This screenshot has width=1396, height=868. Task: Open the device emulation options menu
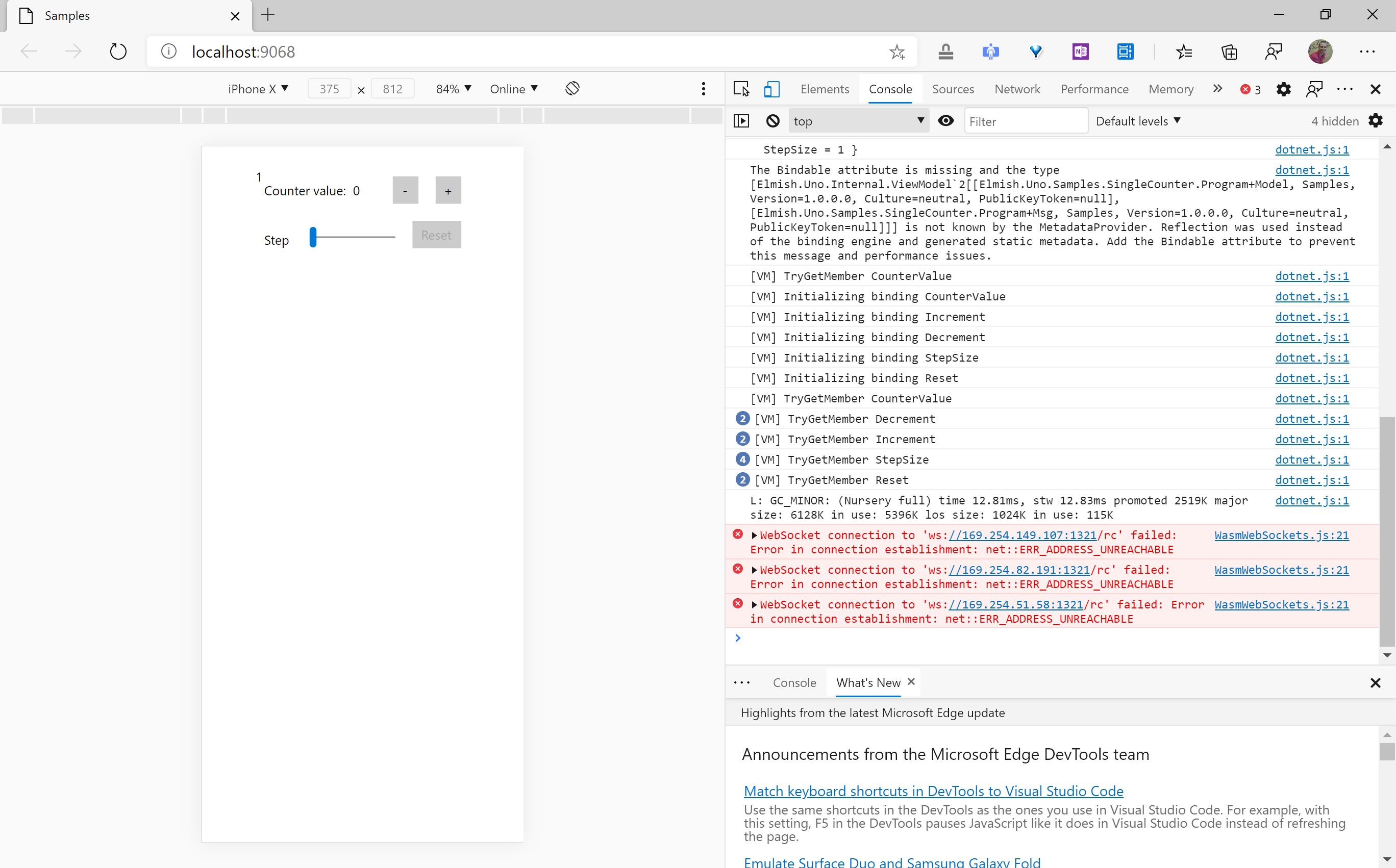coord(704,88)
